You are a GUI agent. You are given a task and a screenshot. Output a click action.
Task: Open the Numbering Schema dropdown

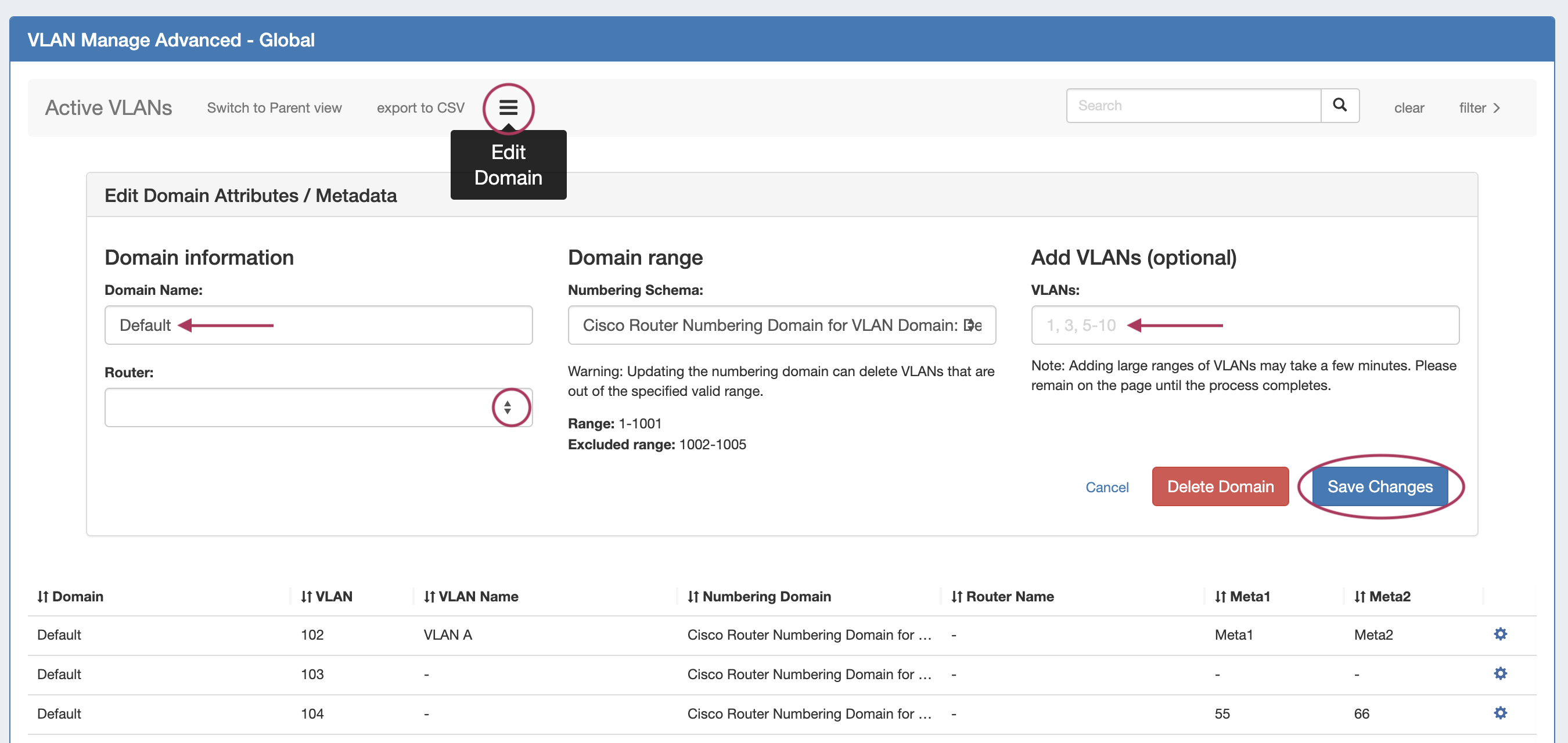click(x=781, y=325)
